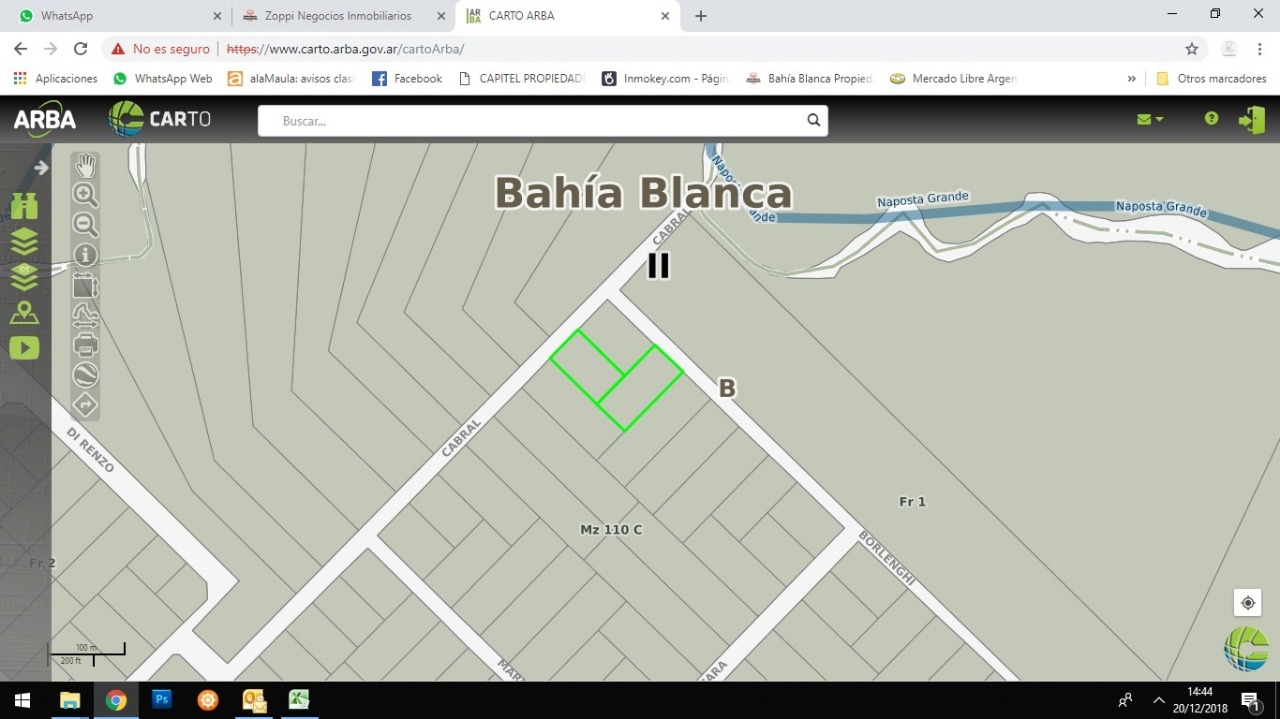Open the binoculars search panel
Image resolution: width=1280 pixels, height=719 pixels.
pos(24,206)
